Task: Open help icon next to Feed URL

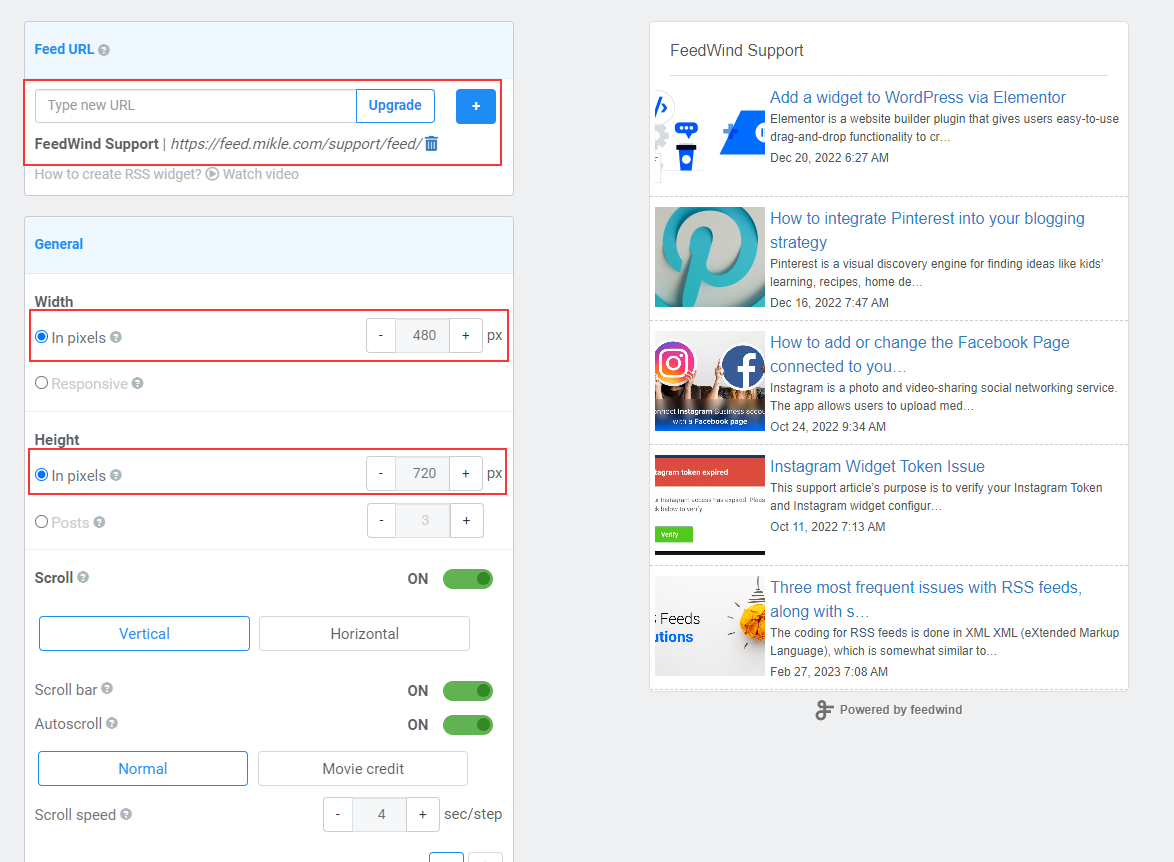Action: (x=104, y=50)
